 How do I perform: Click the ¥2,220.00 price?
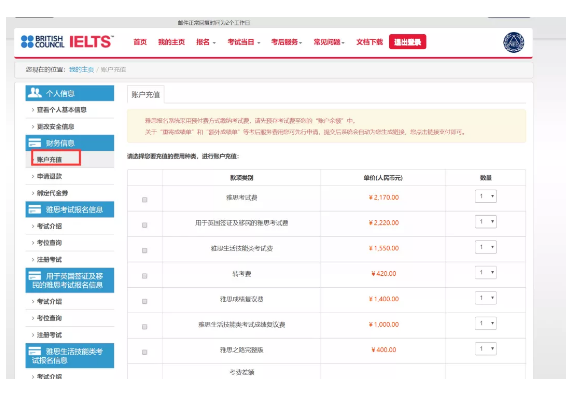click(384, 223)
